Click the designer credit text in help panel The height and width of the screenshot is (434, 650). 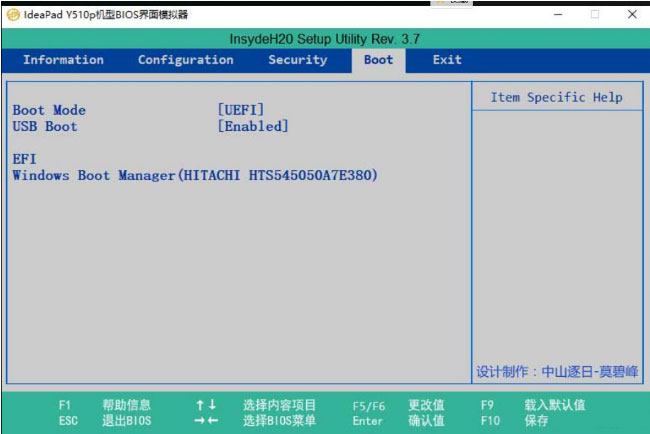click(x=557, y=371)
